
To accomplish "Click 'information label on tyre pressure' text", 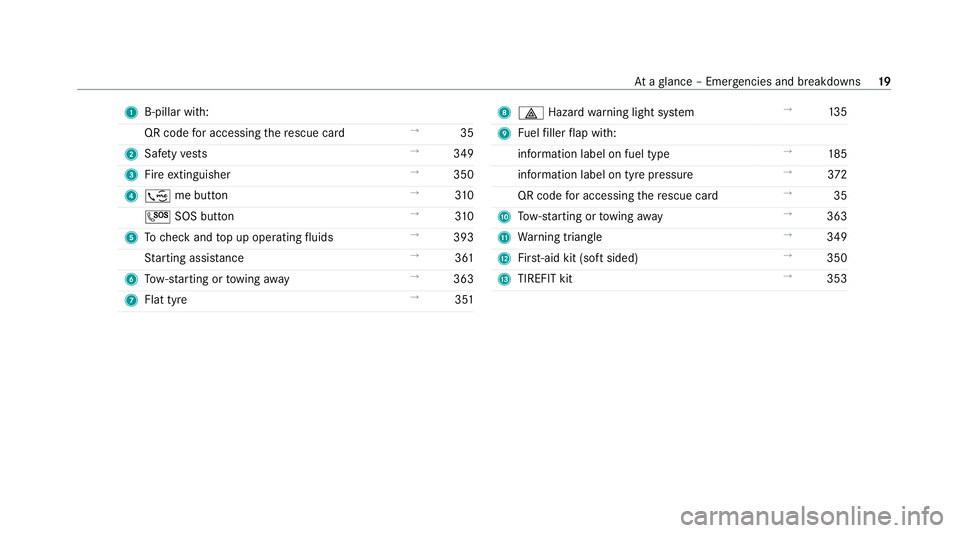I will click(605, 175).
